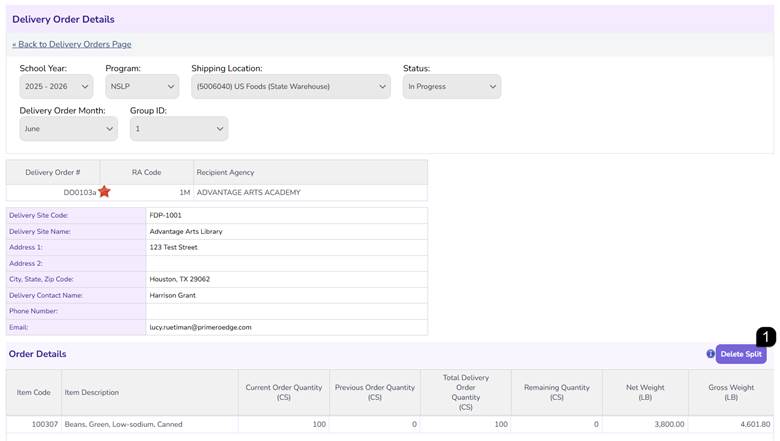The image size is (780, 441).
Task: Click the info icon beside Delete Split
Action: click(710, 354)
